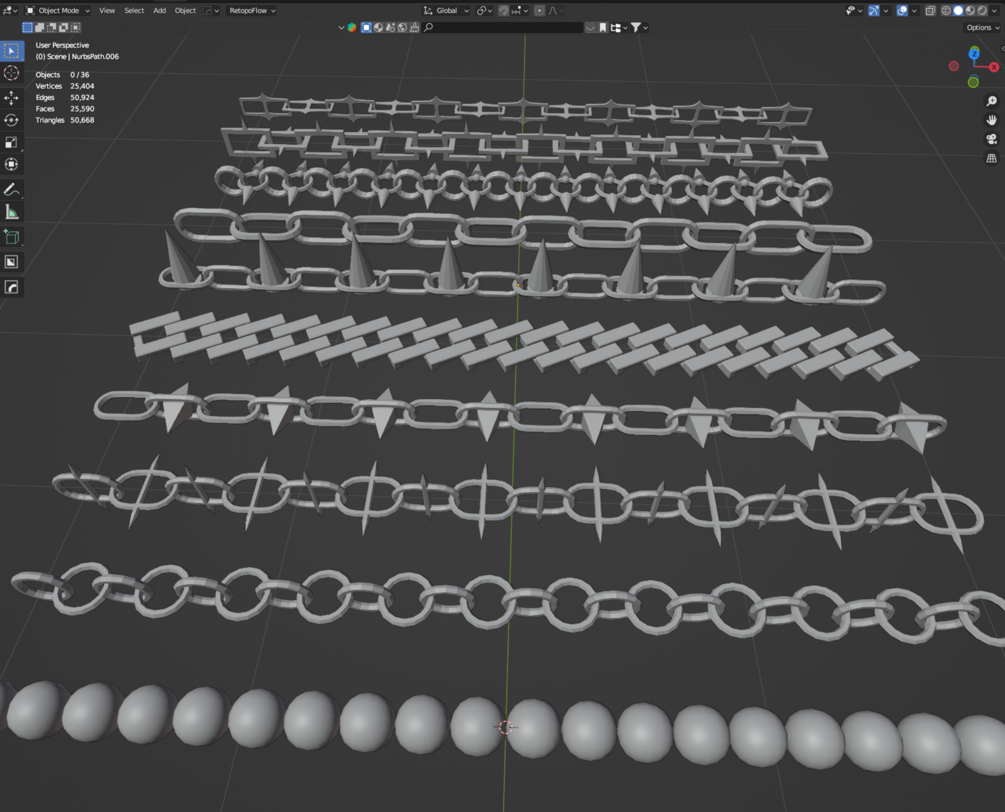Toggle X-ray display mode

point(930,10)
